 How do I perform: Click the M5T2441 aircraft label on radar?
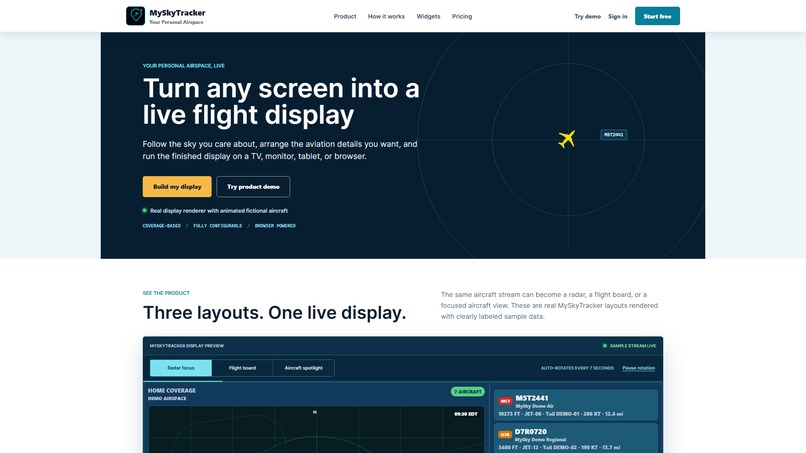[614, 135]
